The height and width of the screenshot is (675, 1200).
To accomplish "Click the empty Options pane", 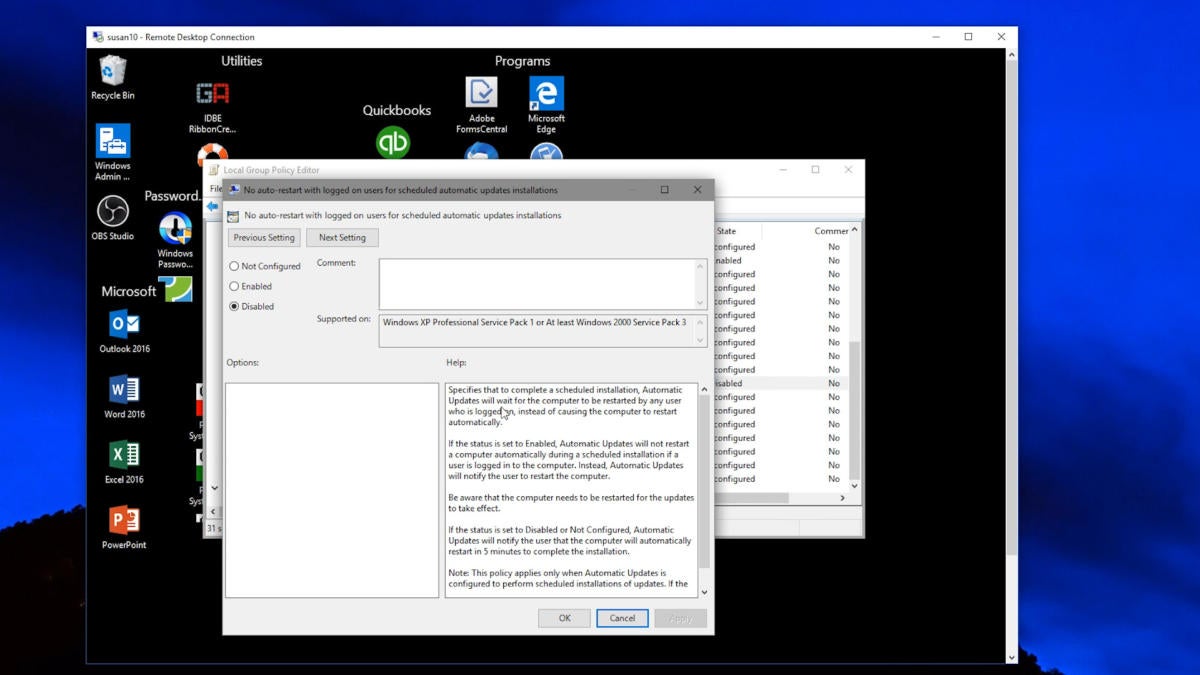I will pyautogui.click(x=332, y=490).
